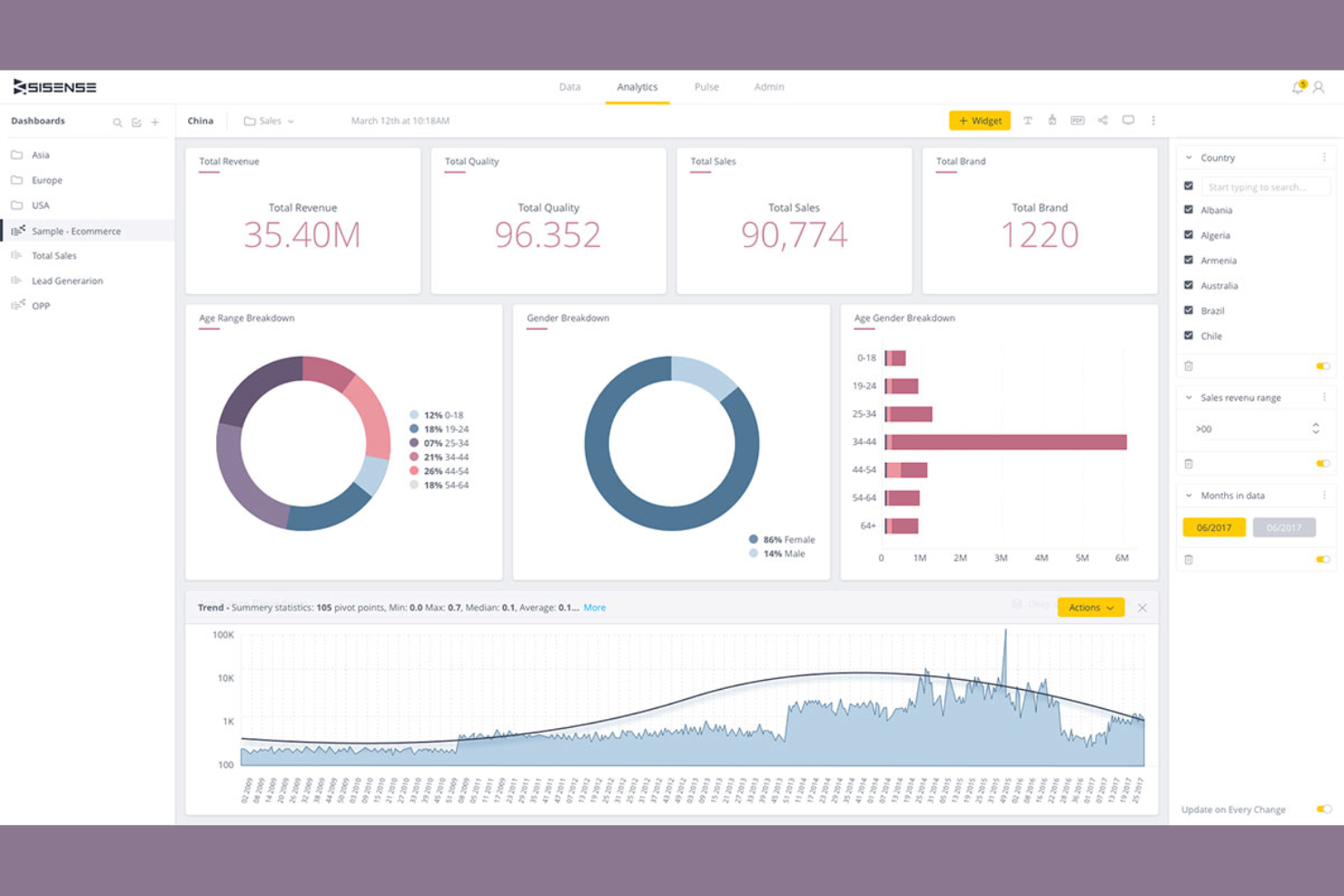
Task: Open the Actions dropdown on Trend widget
Action: (x=1091, y=606)
